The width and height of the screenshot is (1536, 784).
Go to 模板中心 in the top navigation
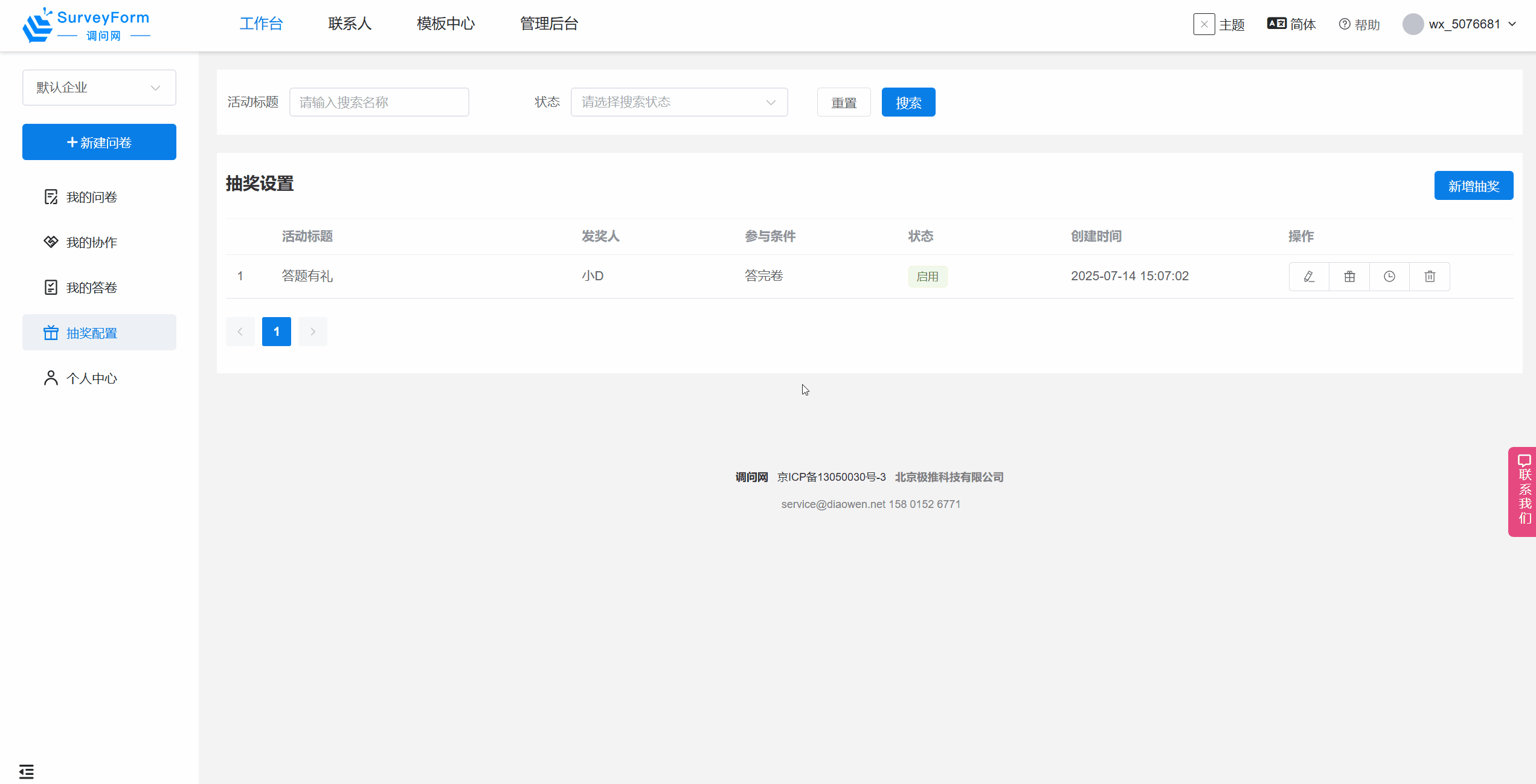(x=446, y=24)
